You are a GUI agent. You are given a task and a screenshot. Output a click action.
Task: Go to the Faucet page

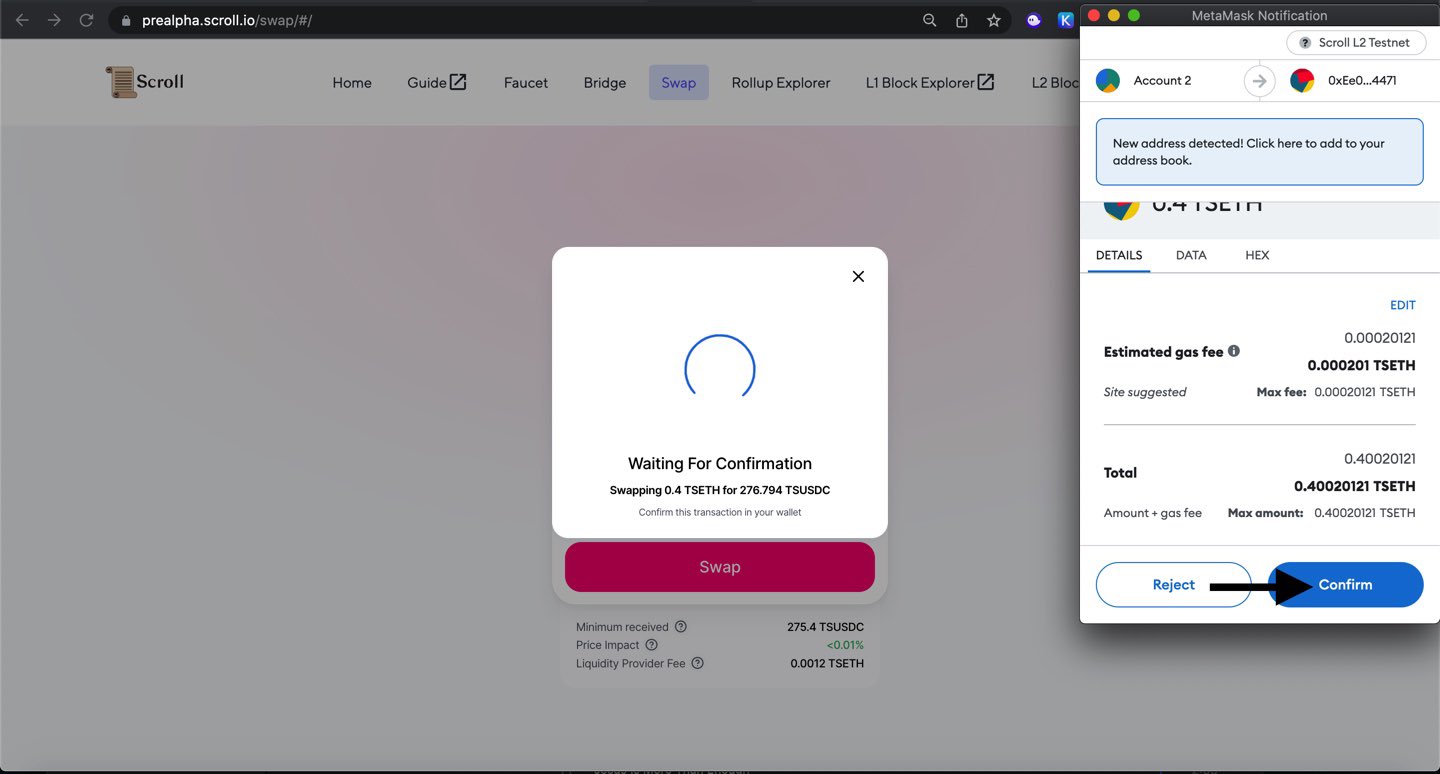(x=526, y=83)
